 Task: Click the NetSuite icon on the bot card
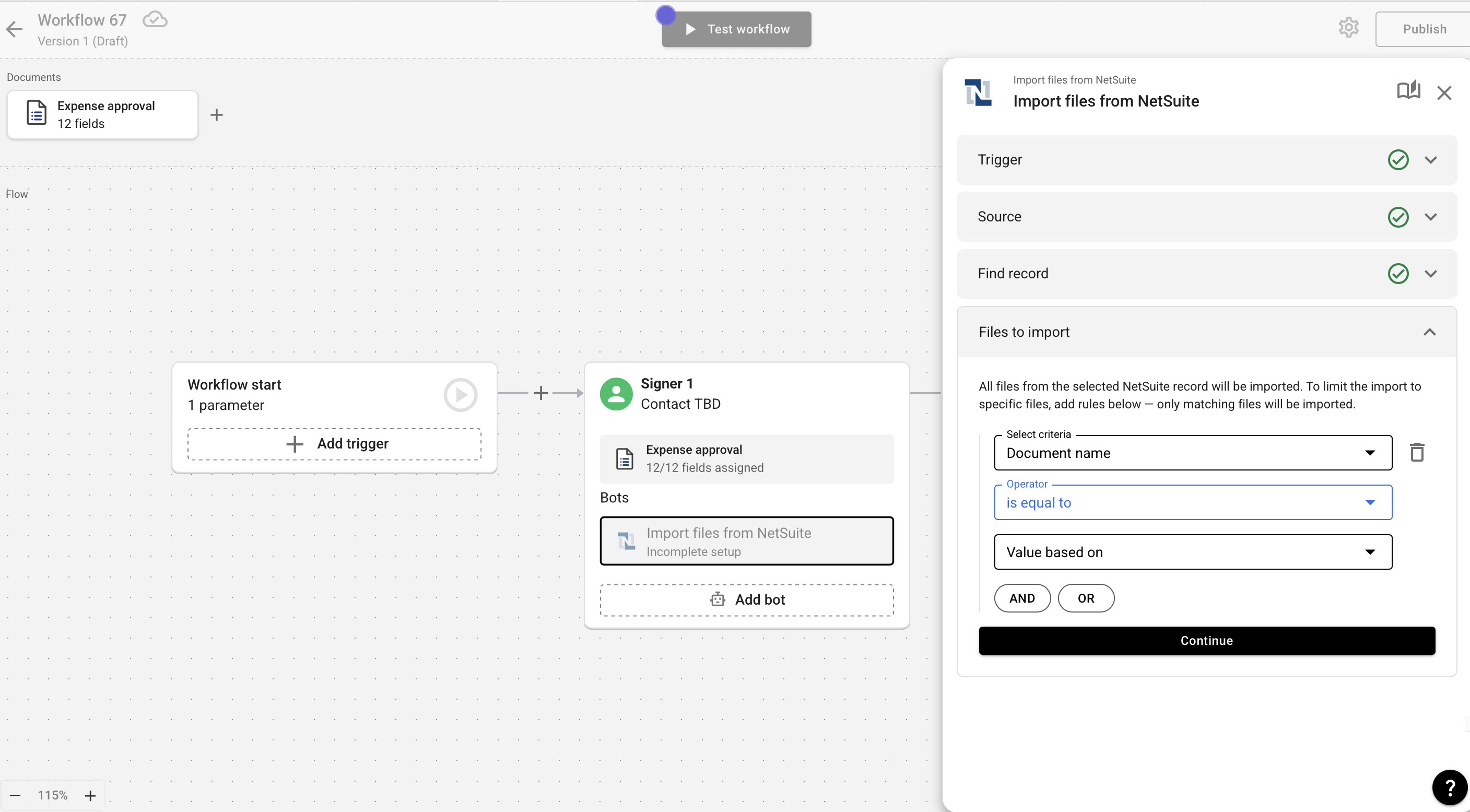point(627,540)
